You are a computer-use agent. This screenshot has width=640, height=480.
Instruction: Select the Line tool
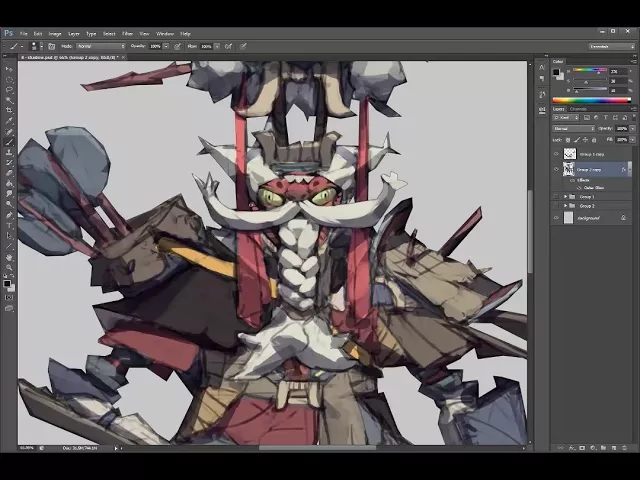pyautogui.click(x=9, y=246)
